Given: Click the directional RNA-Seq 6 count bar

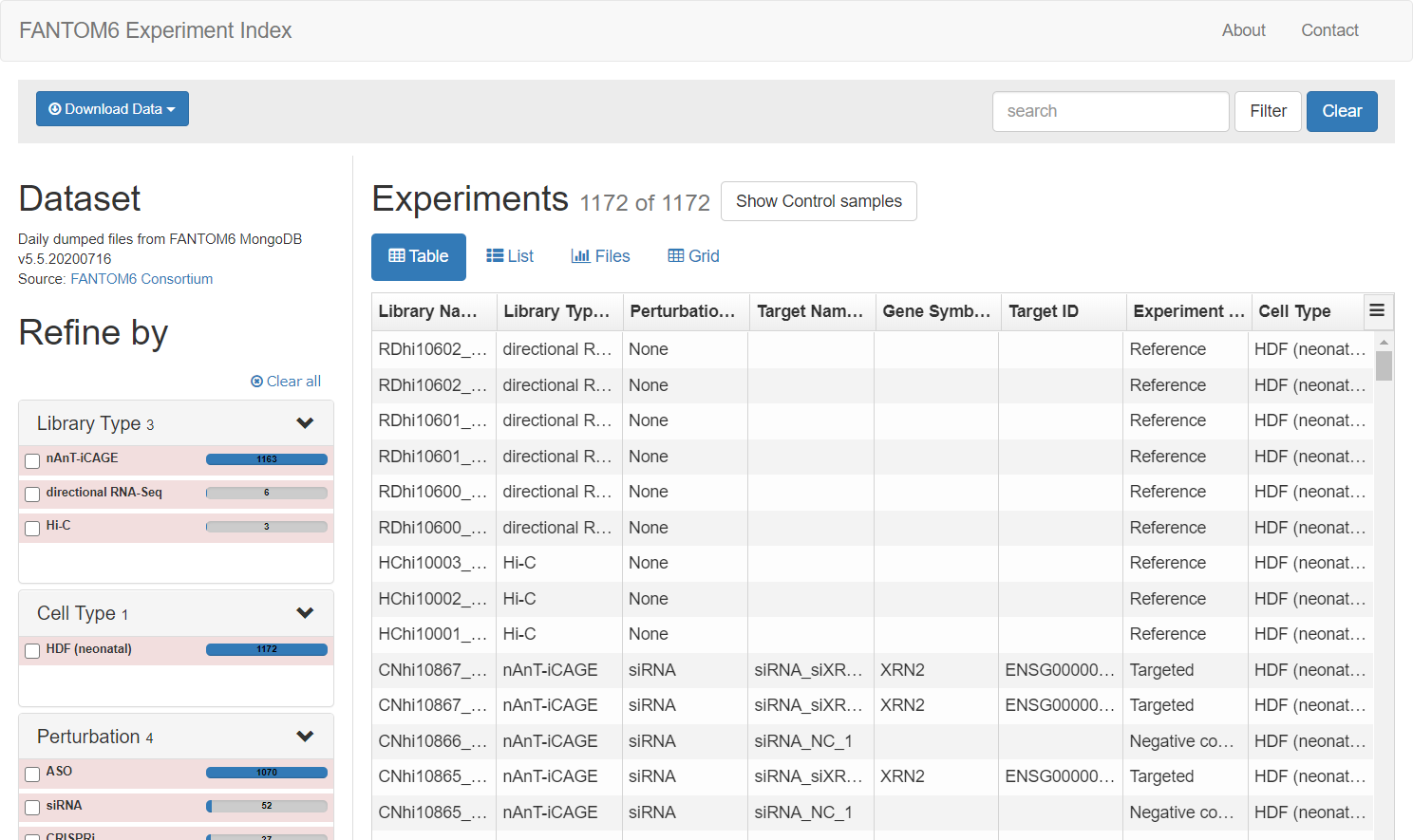Looking at the screenshot, I should point(267,493).
